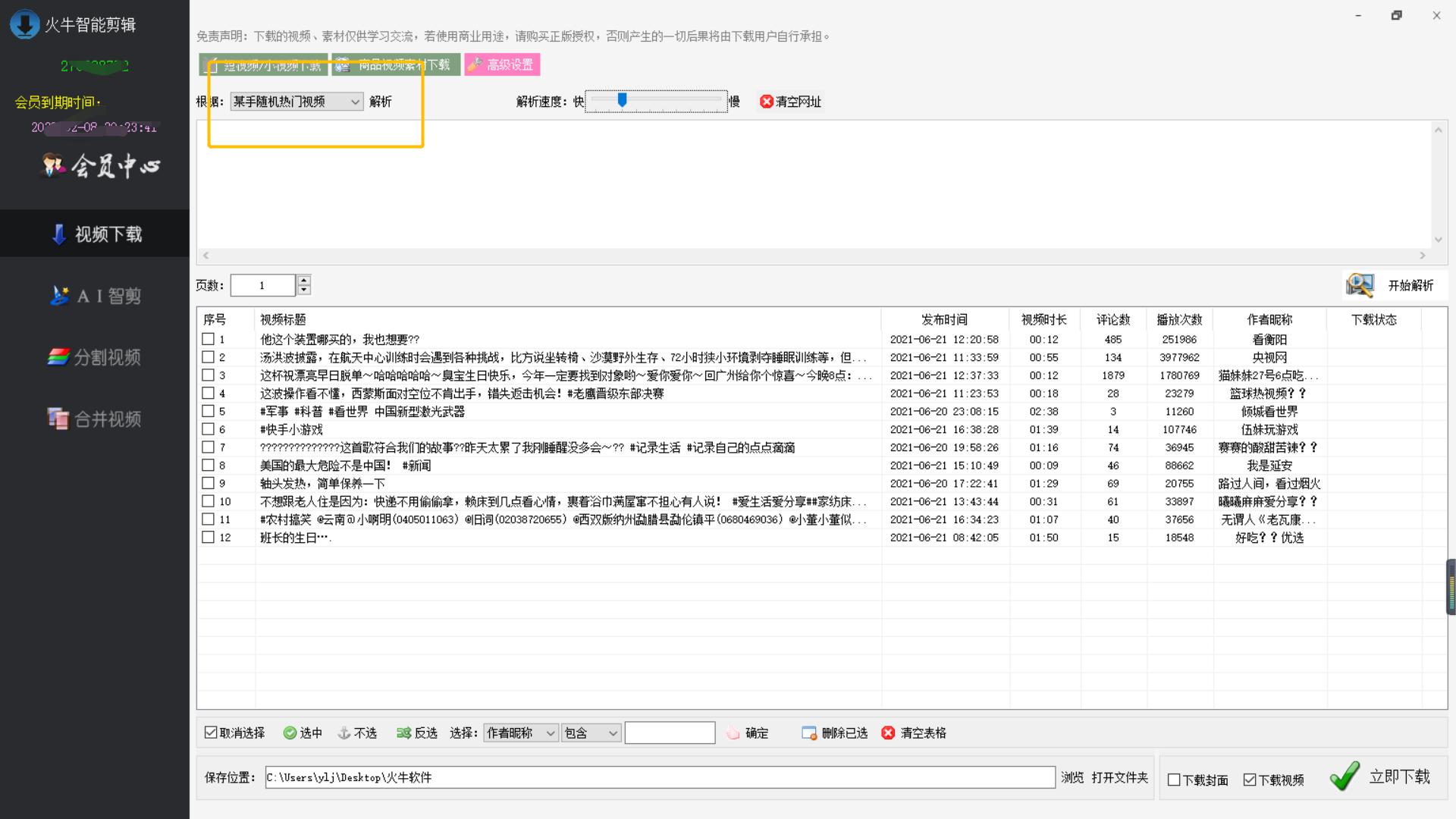Click the 解析 parse link
Image resolution: width=1456 pixels, height=819 pixels.
pyautogui.click(x=381, y=101)
